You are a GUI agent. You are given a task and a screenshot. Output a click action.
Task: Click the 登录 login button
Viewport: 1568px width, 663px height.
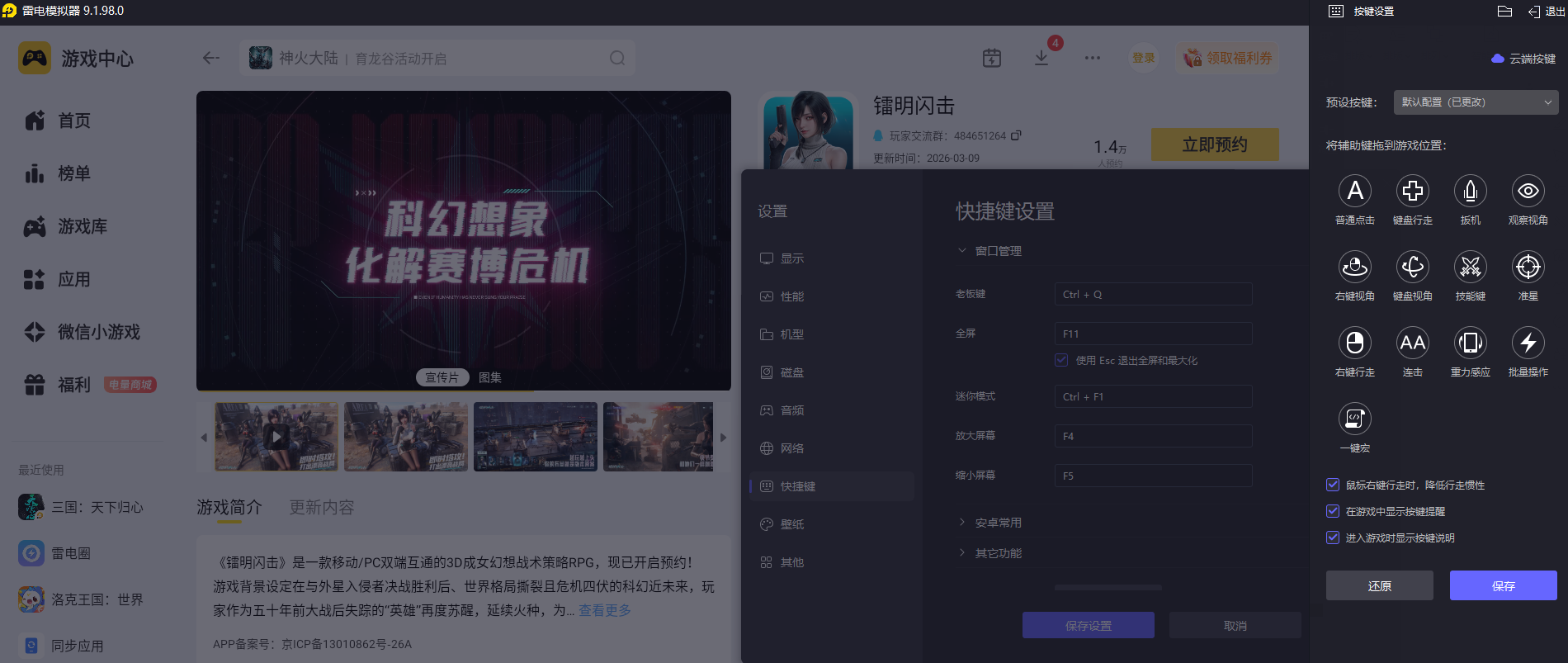[1144, 58]
